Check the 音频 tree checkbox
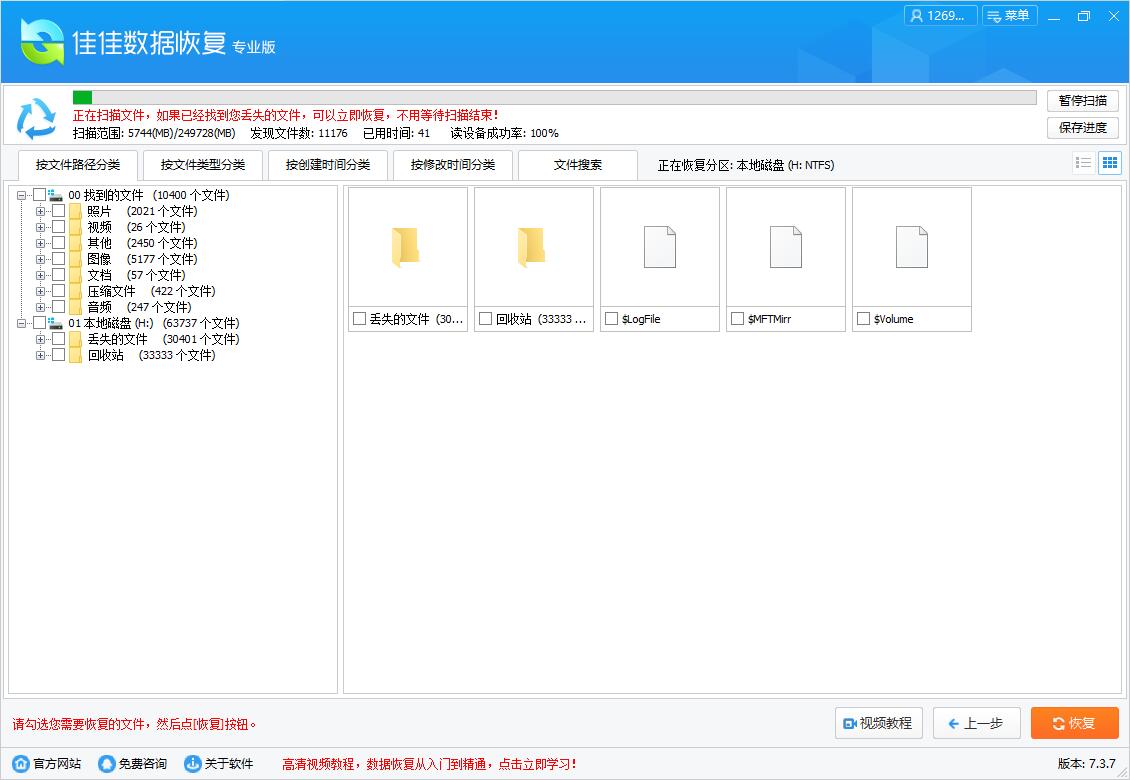Image resolution: width=1130 pixels, height=780 pixels. tap(59, 306)
